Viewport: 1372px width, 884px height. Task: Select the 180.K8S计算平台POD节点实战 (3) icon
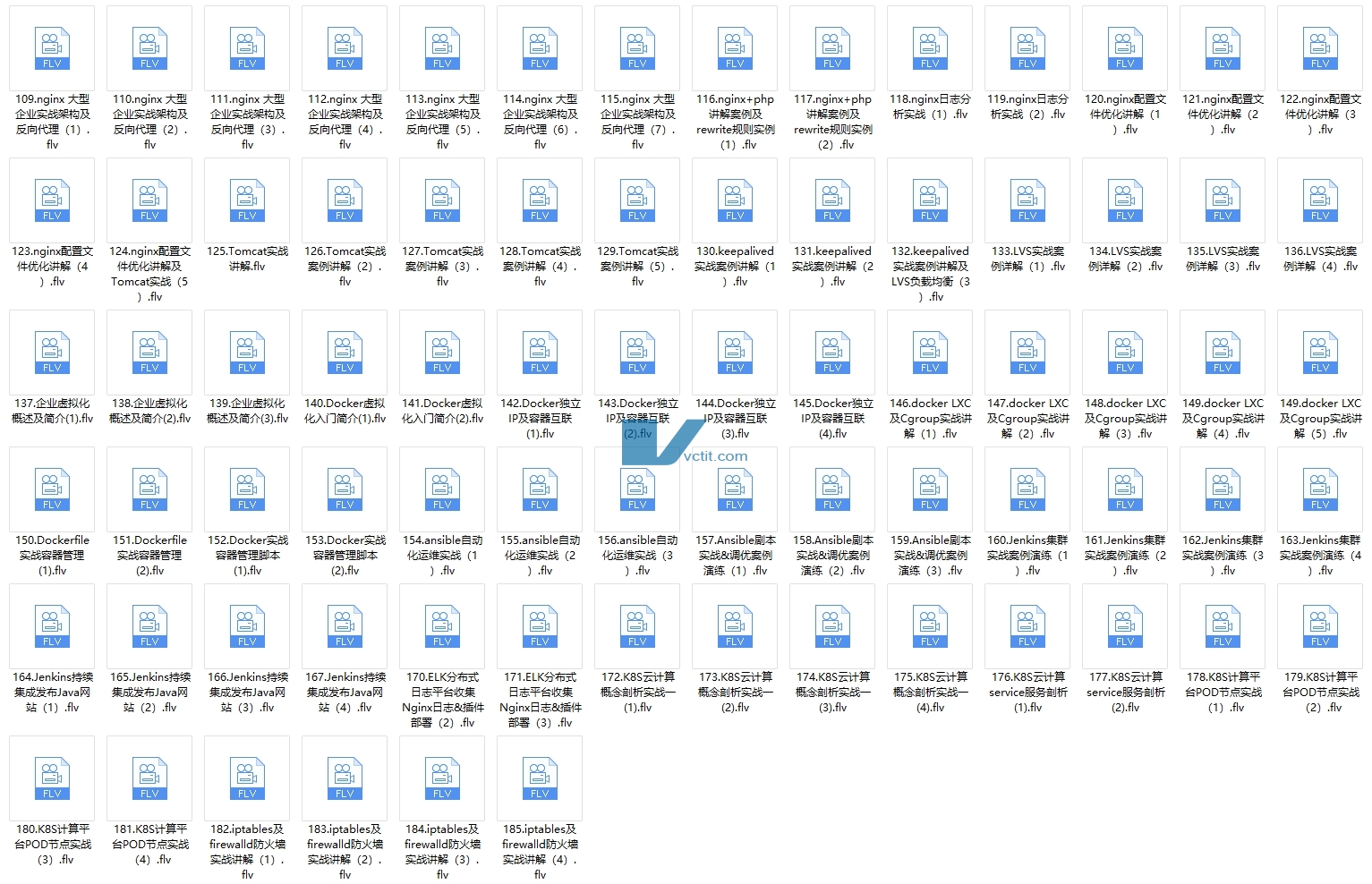tap(52, 778)
